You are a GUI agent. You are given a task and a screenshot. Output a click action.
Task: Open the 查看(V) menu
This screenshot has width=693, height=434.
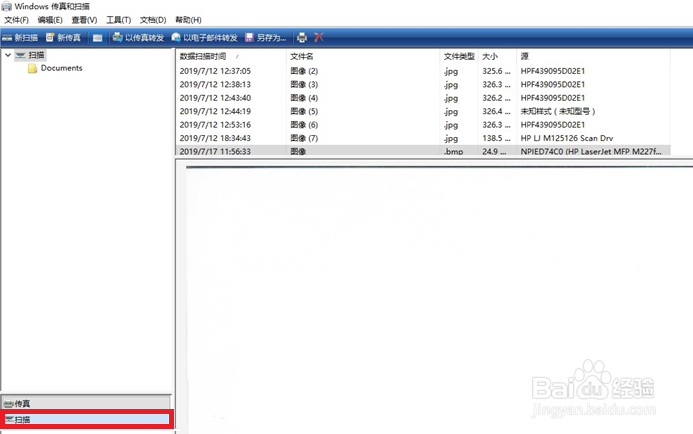click(84, 20)
